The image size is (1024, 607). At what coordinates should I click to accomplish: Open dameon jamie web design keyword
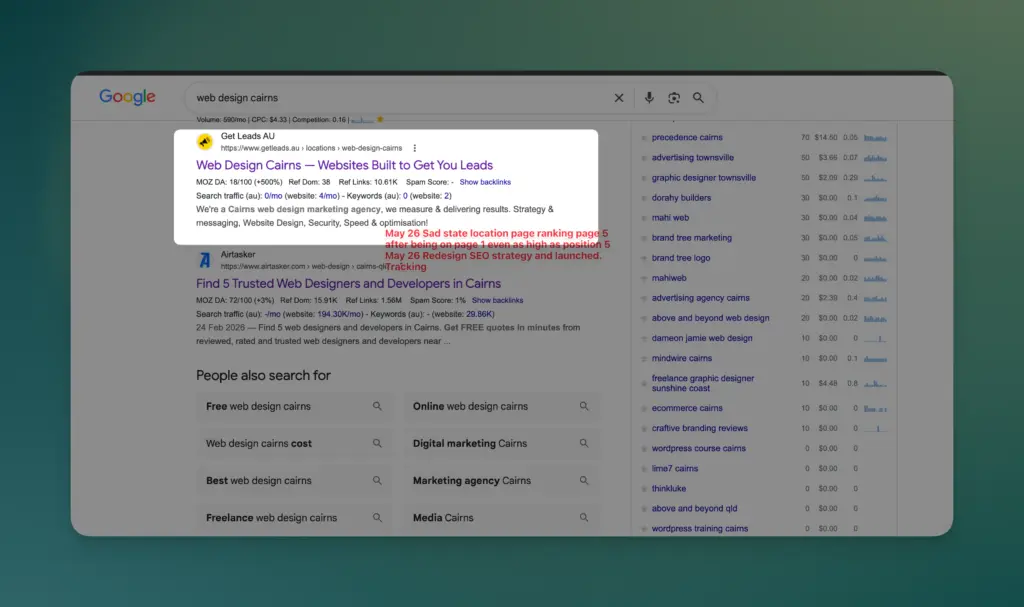pyautogui.click(x=702, y=338)
